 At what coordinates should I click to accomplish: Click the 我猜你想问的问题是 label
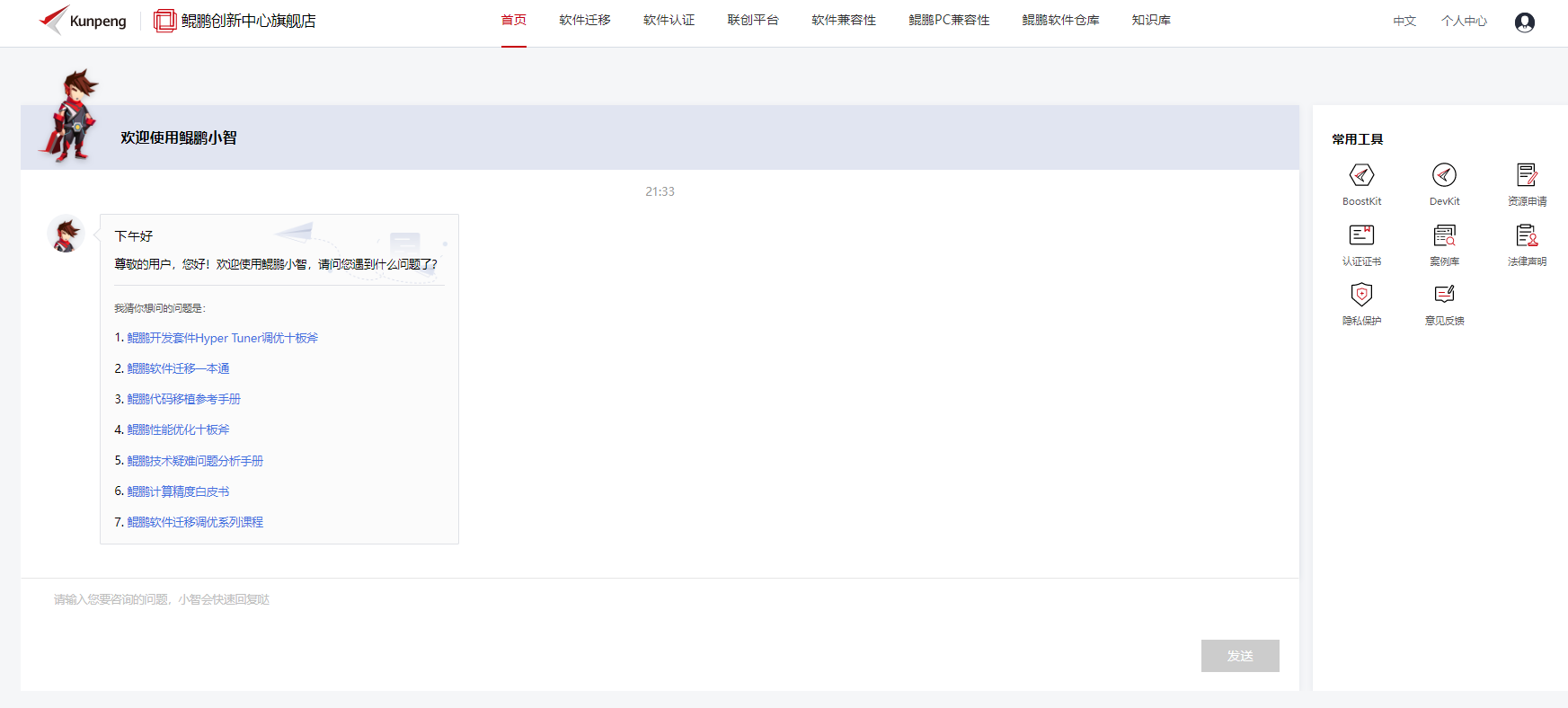(160, 308)
